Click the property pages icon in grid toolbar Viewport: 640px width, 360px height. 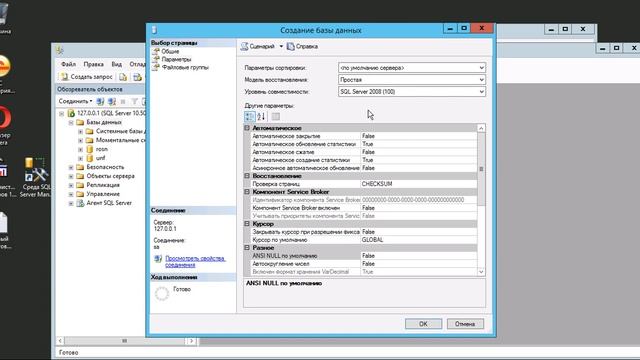pos(276,117)
